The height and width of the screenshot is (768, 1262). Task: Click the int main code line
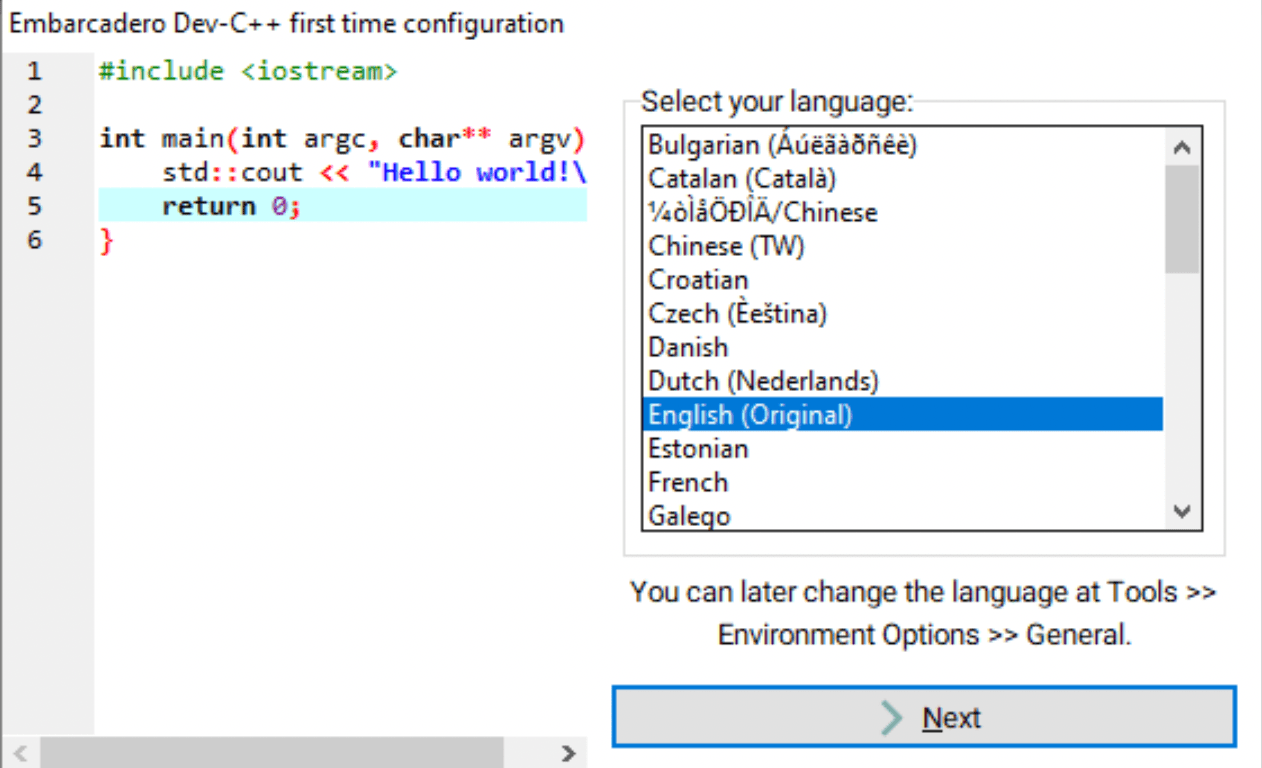[x=341, y=138]
